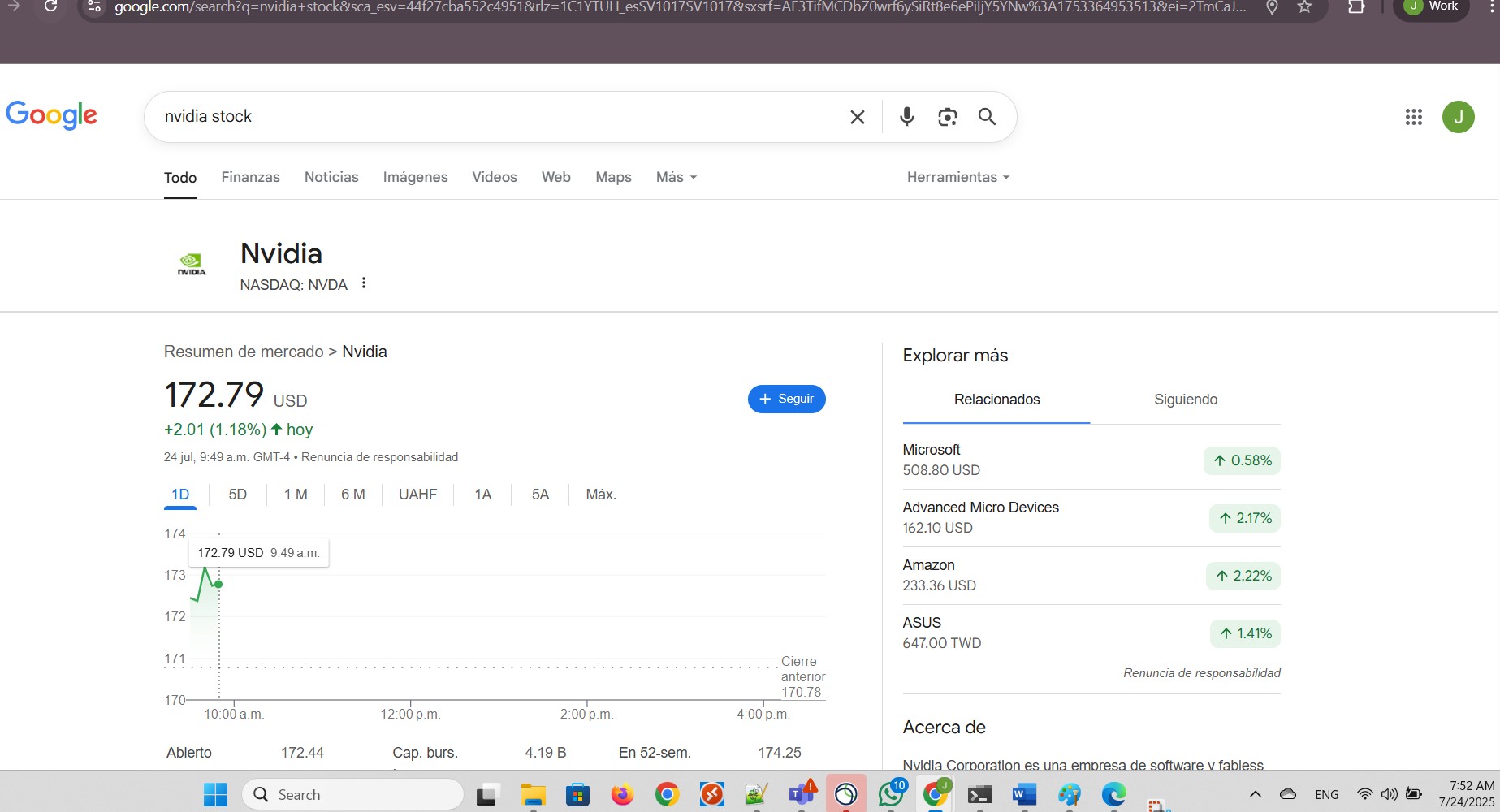
Task: Switch to the Maps tab
Action: point(613,177)
